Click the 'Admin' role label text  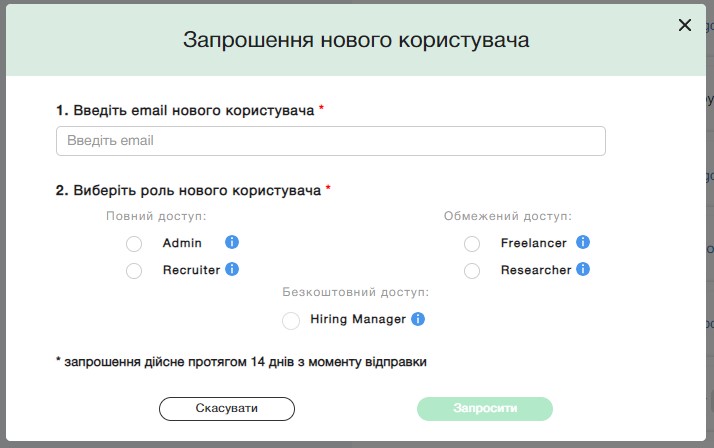point(182,243)
